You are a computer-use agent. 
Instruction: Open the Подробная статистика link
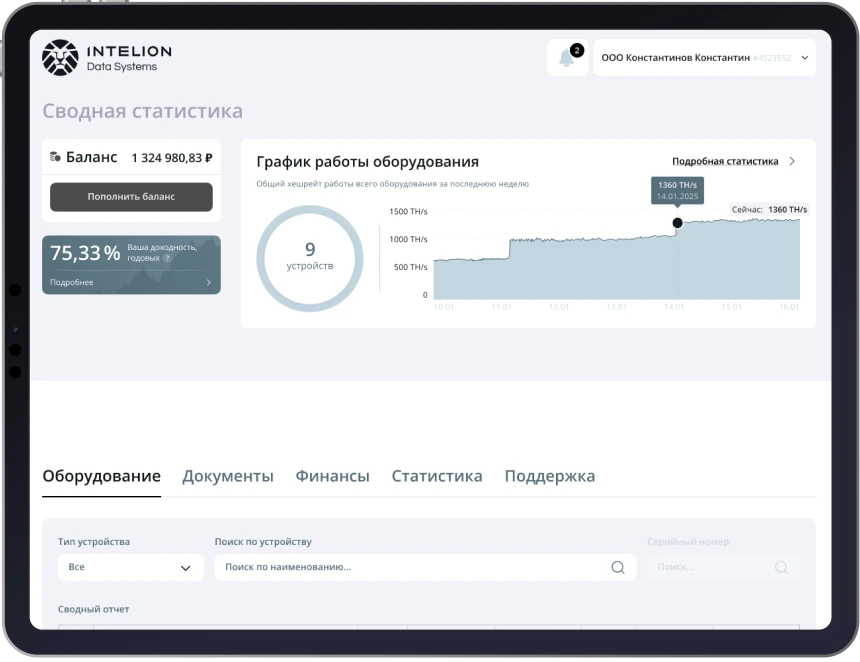(724, 161)
